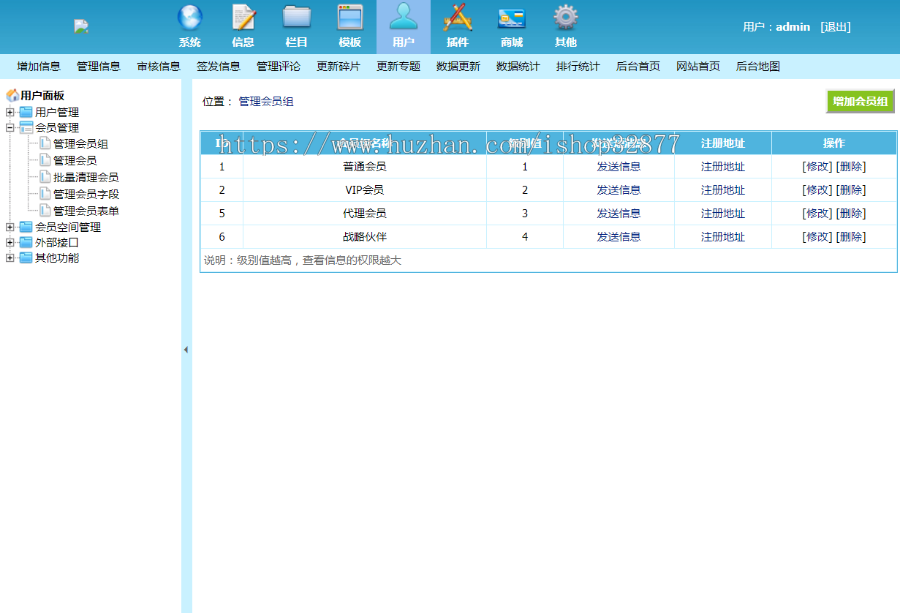Click the 管理会员组 page icon
The image size is (900, 613).
point(45,143)
